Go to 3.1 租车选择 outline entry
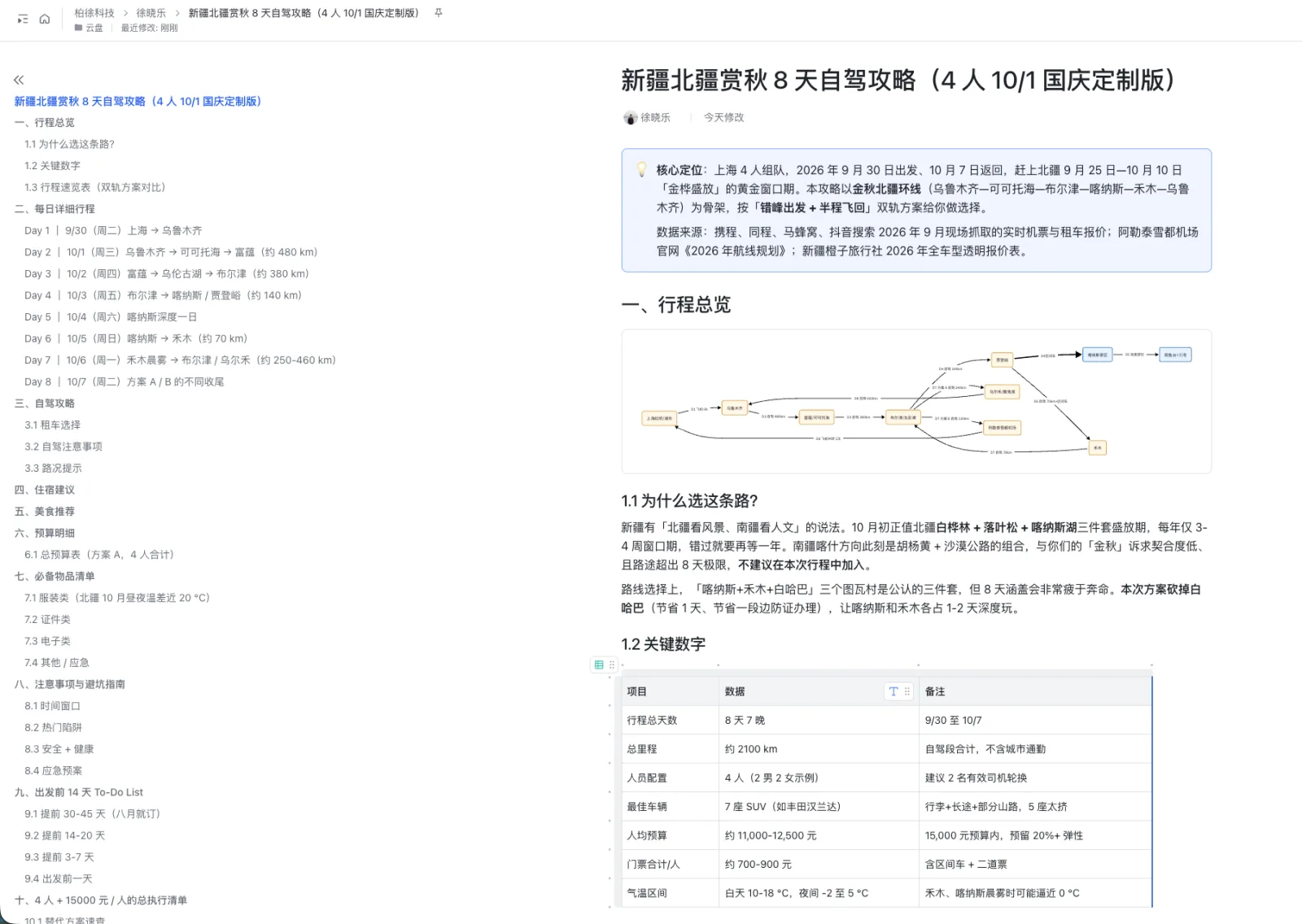1302x924 pixels. (52, 425)
